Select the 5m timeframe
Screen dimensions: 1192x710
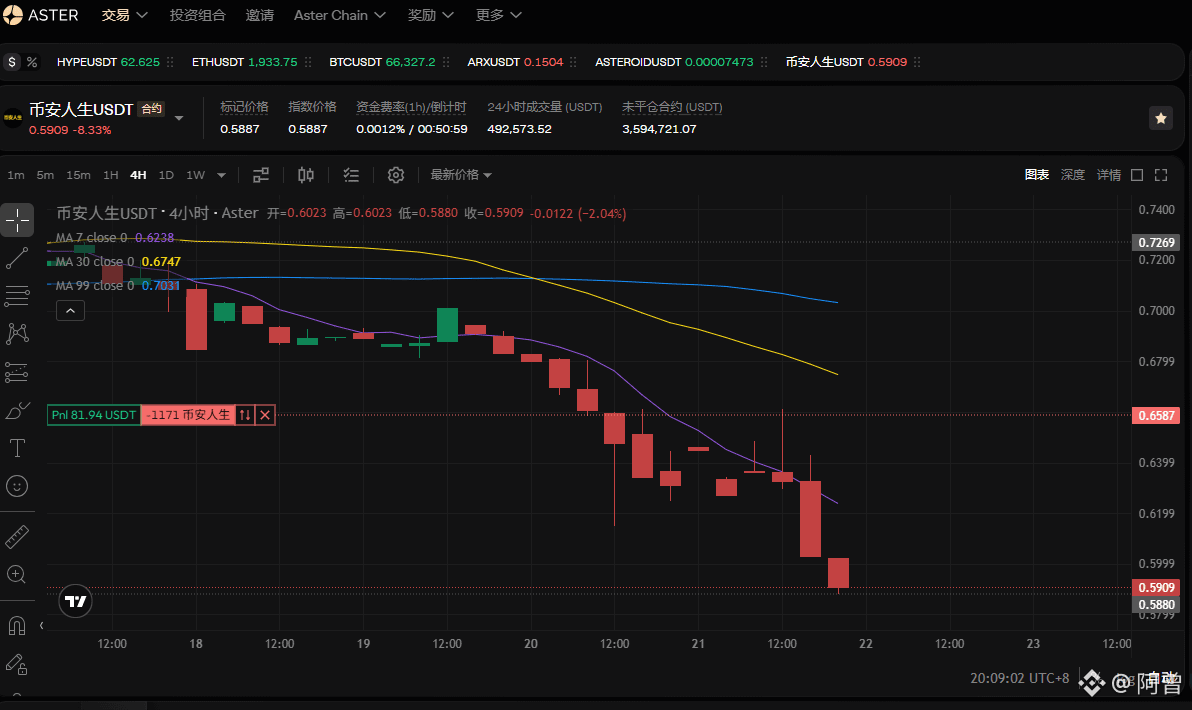pyautogui.click(x=45, y=175)
